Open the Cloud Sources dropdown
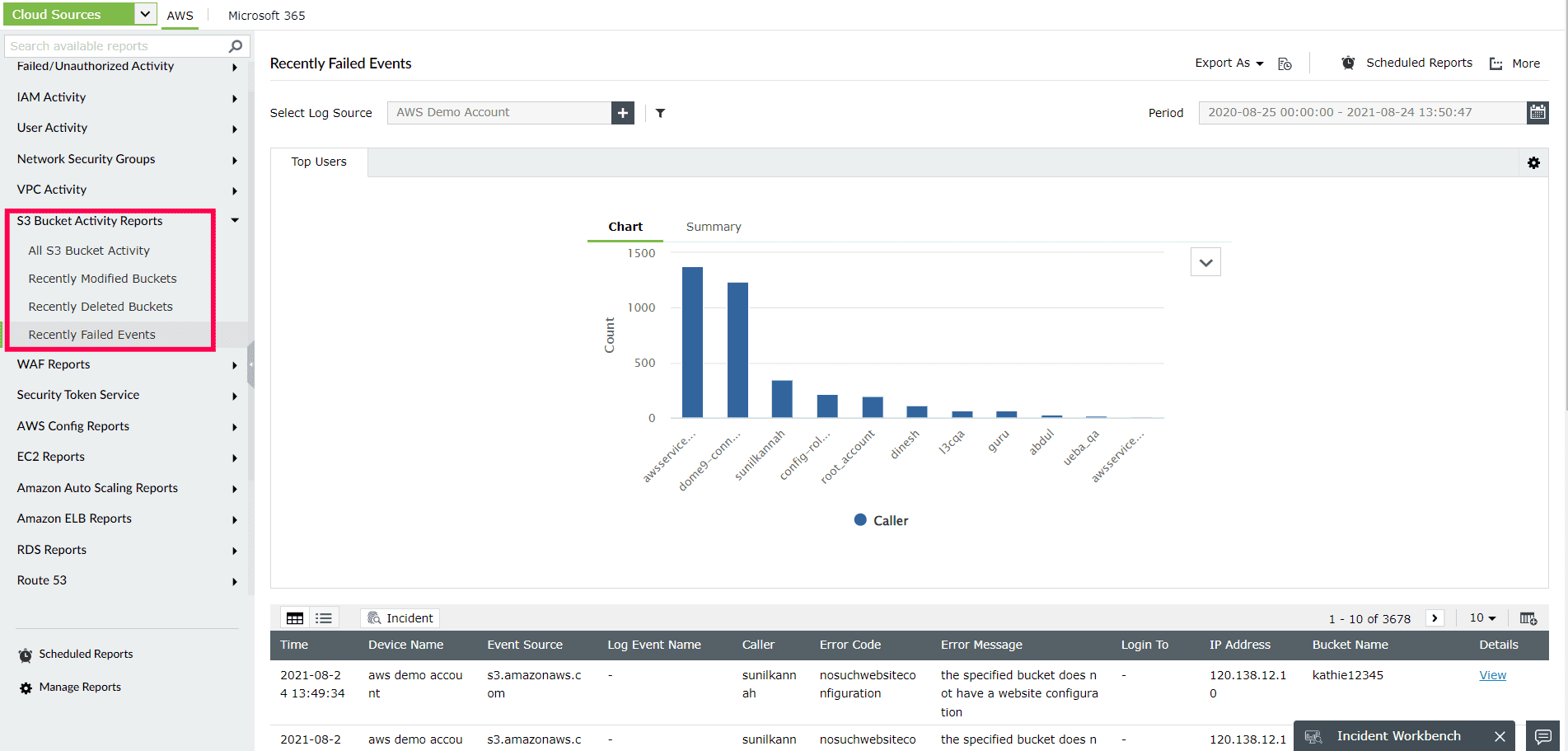This screenshot has height=751, width=1568. tap(145, 14)
